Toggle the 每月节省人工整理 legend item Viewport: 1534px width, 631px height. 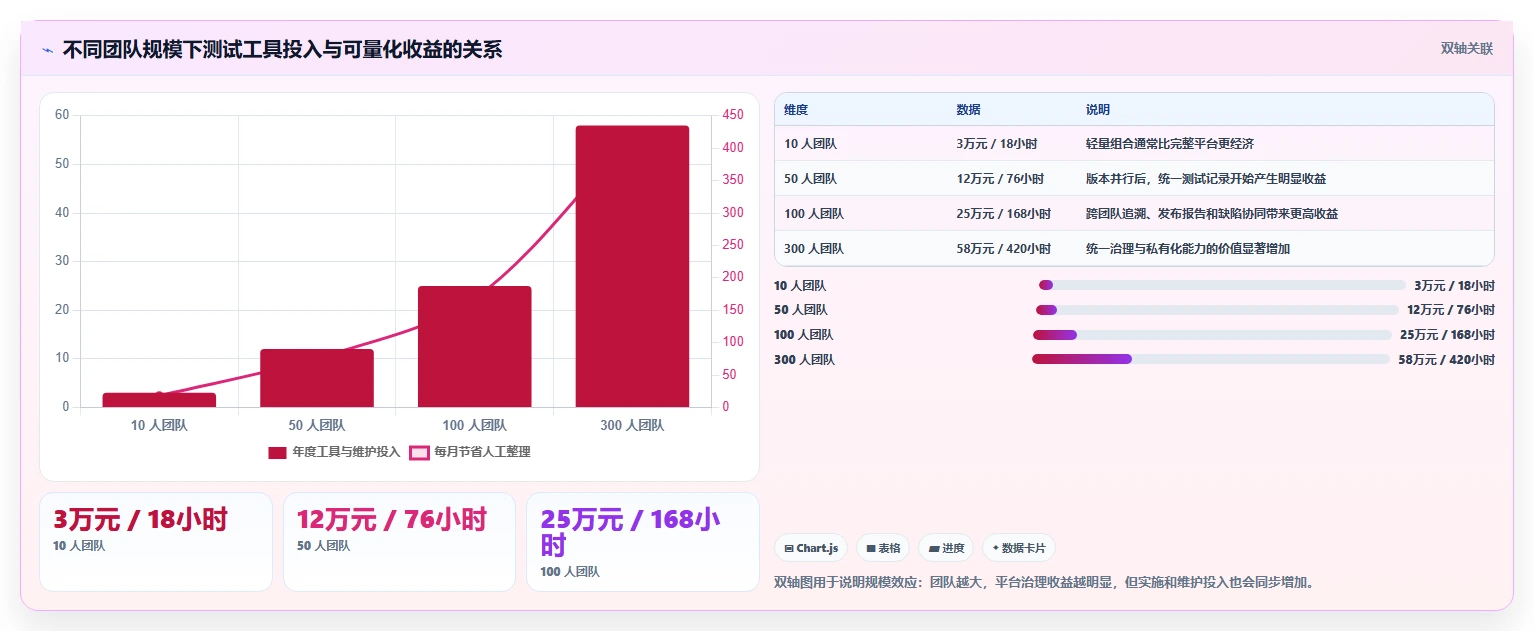470,452
